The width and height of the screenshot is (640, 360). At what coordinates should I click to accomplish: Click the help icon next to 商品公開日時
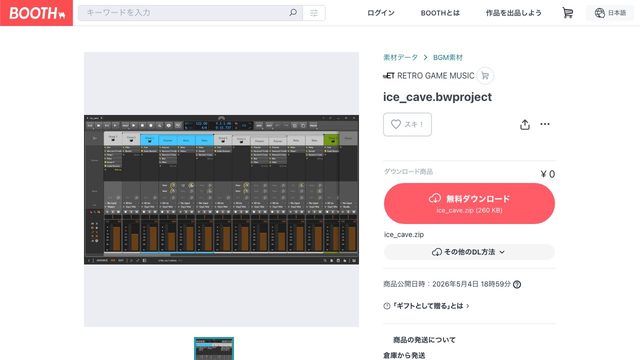click(517, 284)
